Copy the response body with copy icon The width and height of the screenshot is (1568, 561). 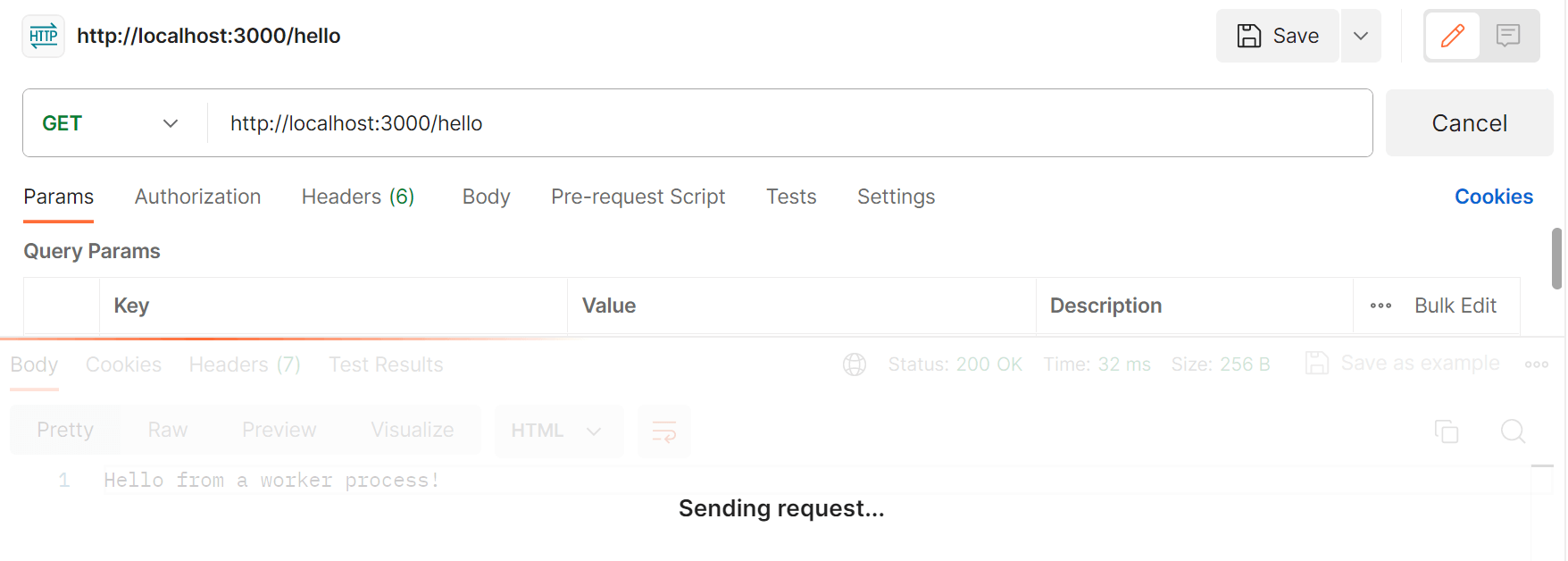pyautogui.click(x=1447, y=431)
